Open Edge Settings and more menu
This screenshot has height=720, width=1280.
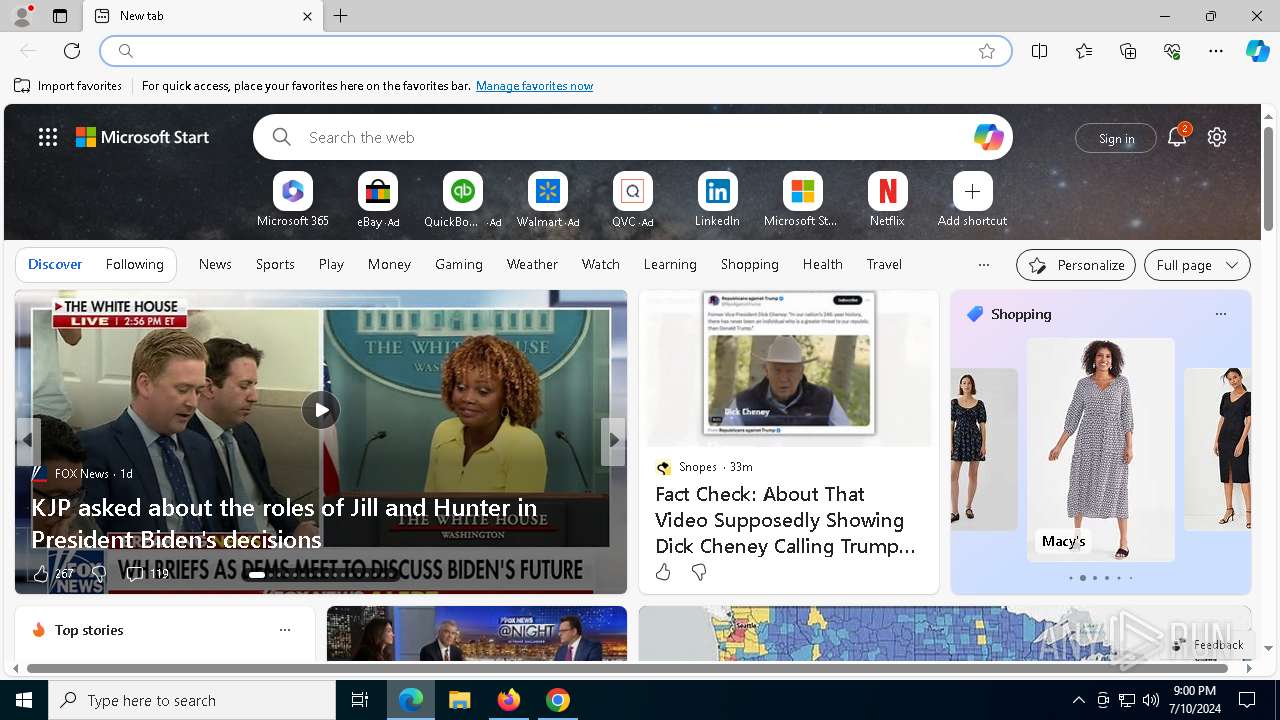click(1216, 51)
